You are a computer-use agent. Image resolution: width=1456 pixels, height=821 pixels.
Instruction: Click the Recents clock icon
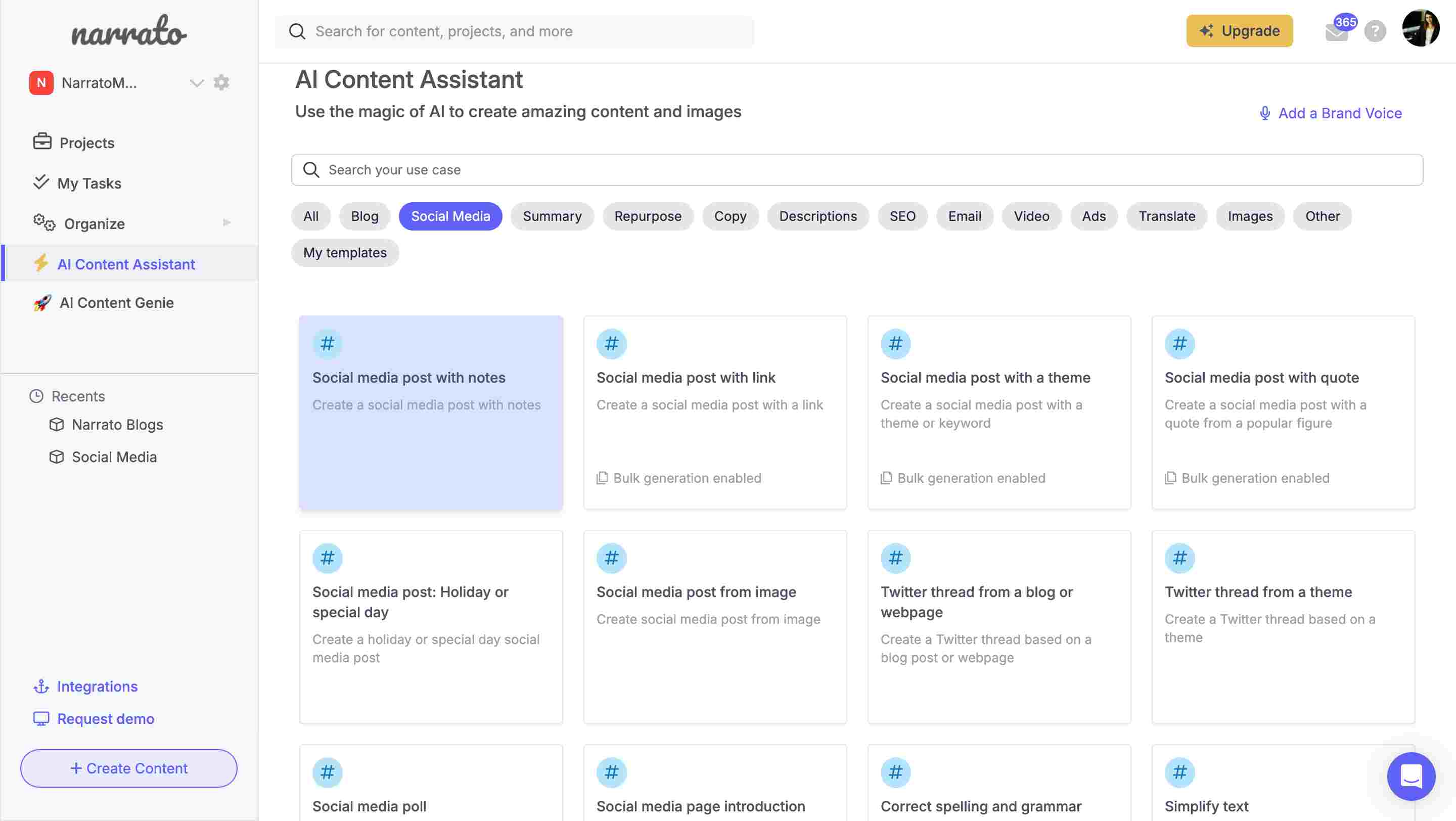(36, 396)
